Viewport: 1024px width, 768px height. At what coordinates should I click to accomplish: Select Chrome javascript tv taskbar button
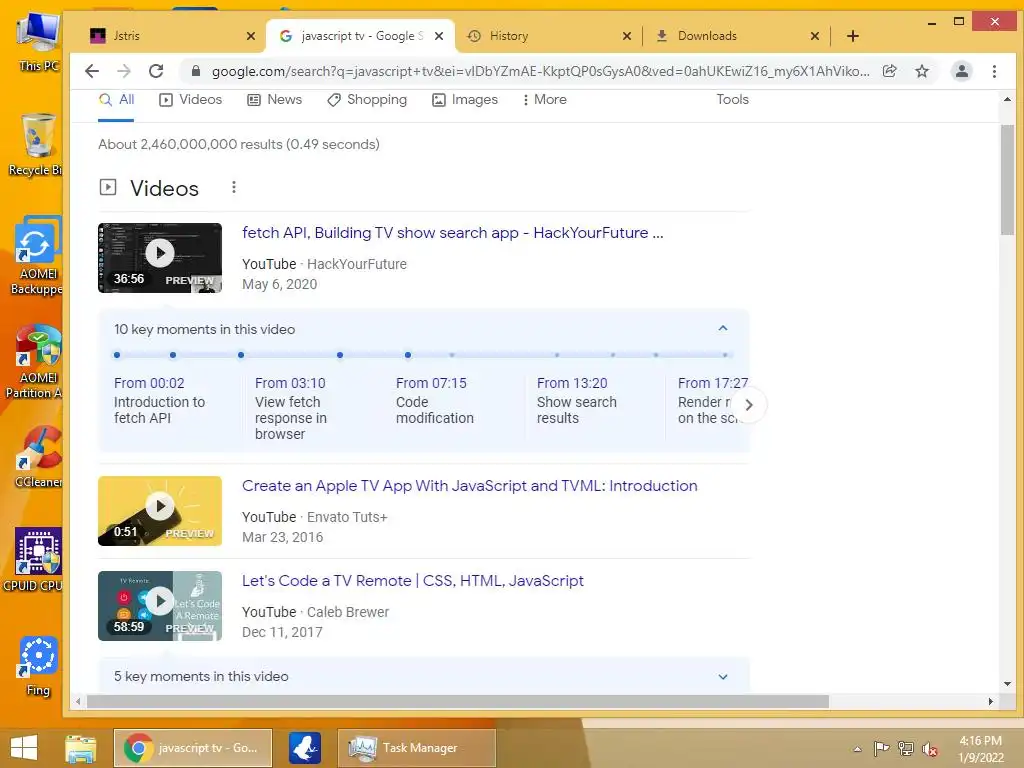[x=193, y=748]
